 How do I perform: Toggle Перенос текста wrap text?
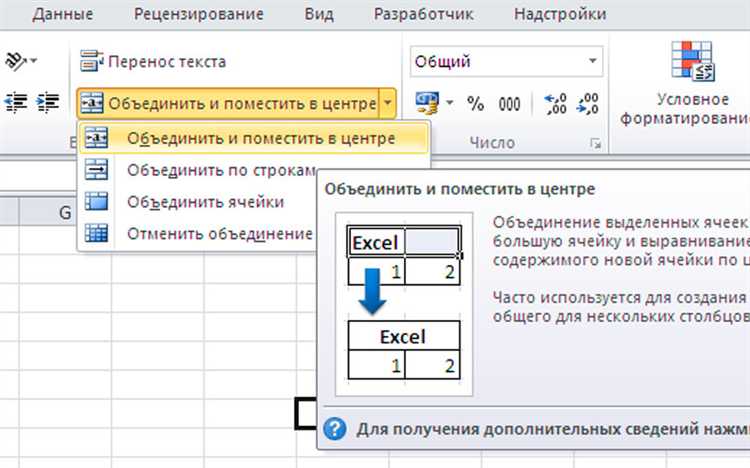[153, 62]
